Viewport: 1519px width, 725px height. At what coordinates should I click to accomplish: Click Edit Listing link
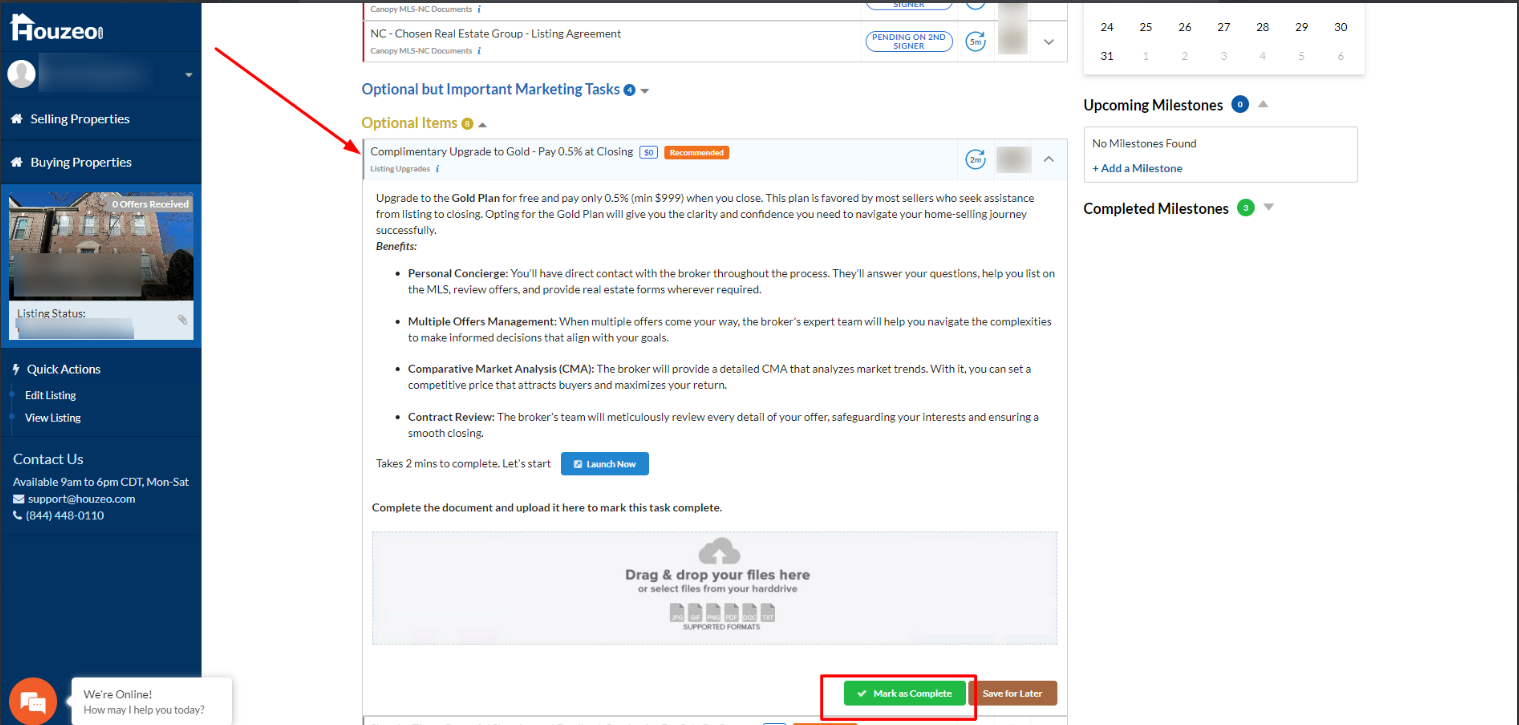(x=50, y=395)
